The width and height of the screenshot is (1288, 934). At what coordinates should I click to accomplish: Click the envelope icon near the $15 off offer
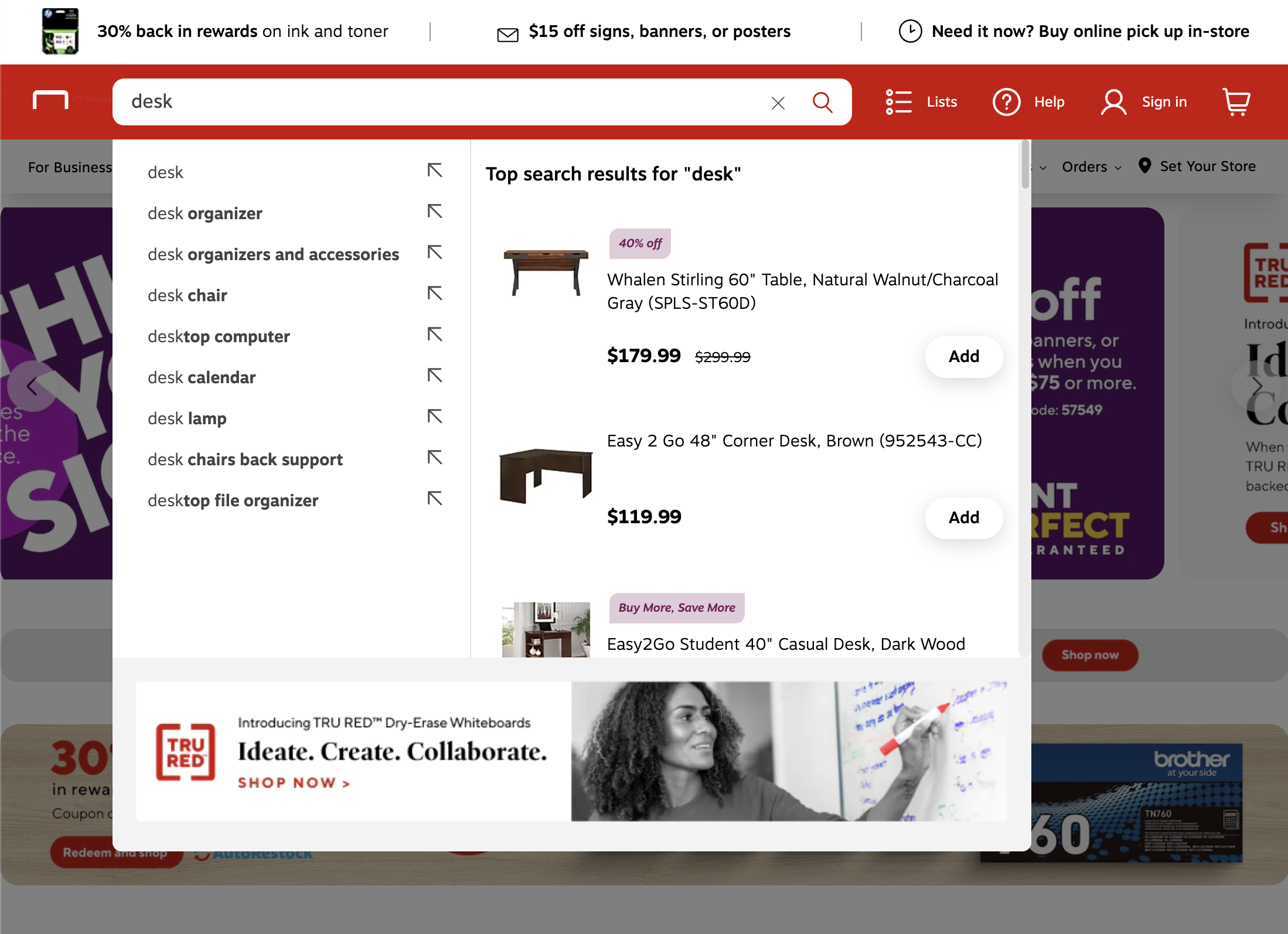click(506, 32)
